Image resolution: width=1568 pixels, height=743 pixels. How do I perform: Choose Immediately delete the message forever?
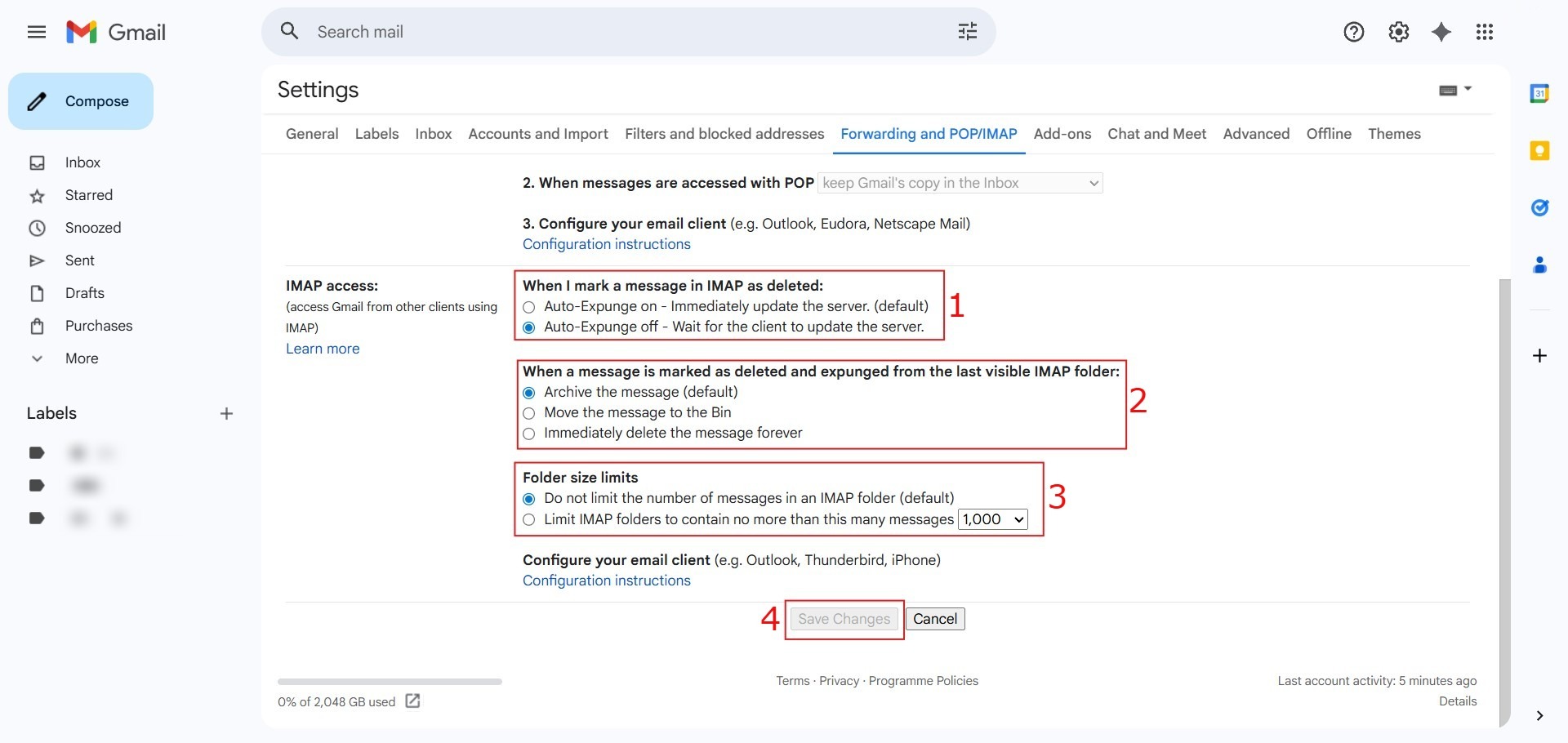tap(529, 434)
